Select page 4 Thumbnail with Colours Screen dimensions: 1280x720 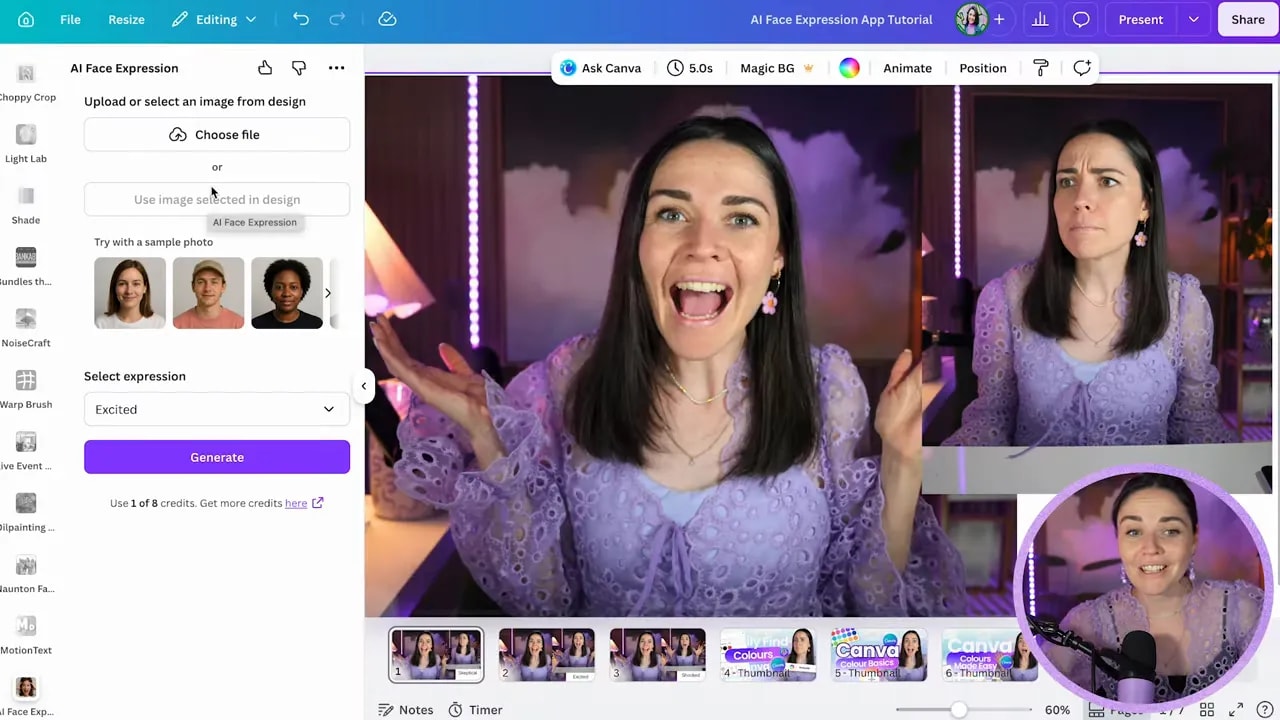768,655
